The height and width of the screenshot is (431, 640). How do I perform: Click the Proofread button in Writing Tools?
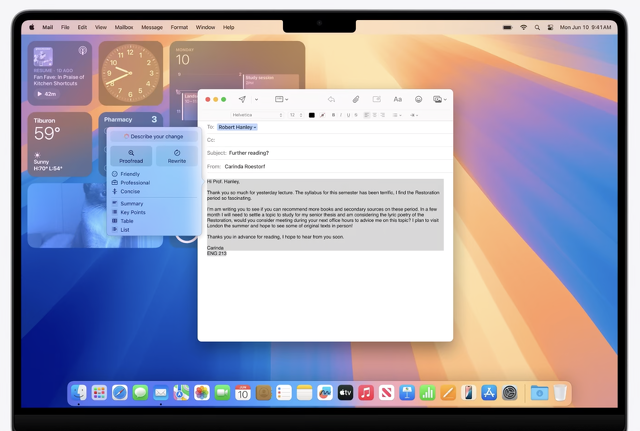(x=131, y=156)
